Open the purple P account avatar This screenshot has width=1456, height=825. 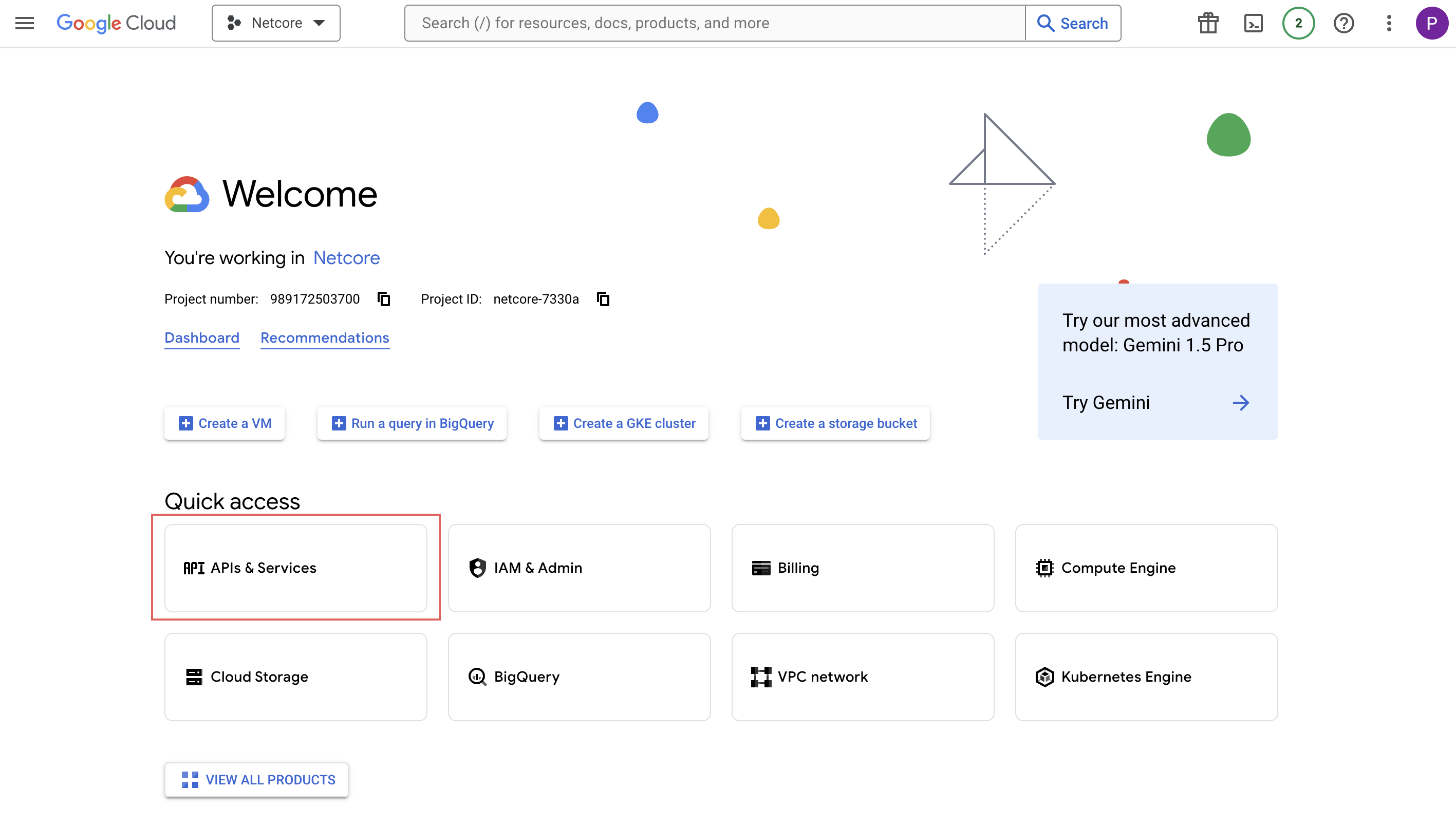coord(1432,23)
